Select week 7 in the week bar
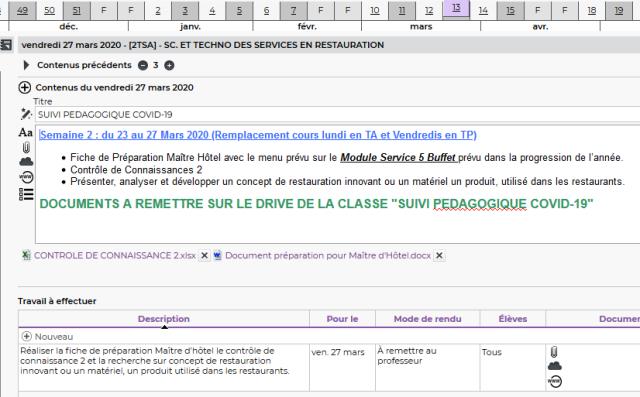640x397 pixels. (293, 10)
